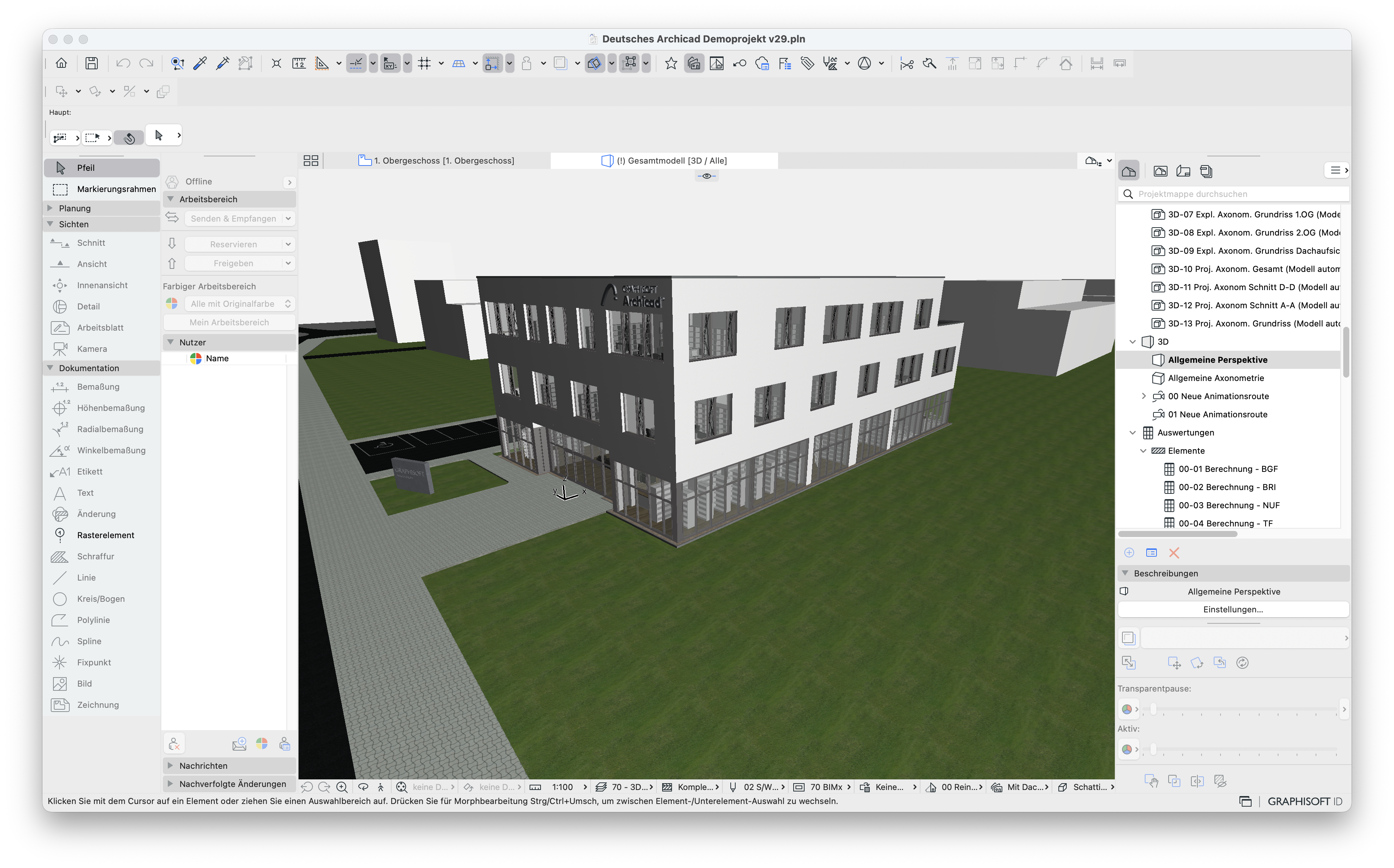Image resolution: width=1394 pixels, height=868 pixels.
Task: Click the Einstellungen... button
Action: [x=1233, y=610]
